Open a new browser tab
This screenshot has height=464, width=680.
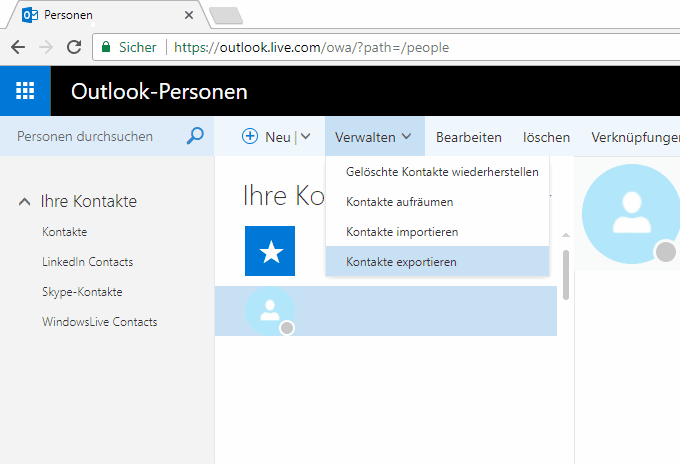click(226, 16)
